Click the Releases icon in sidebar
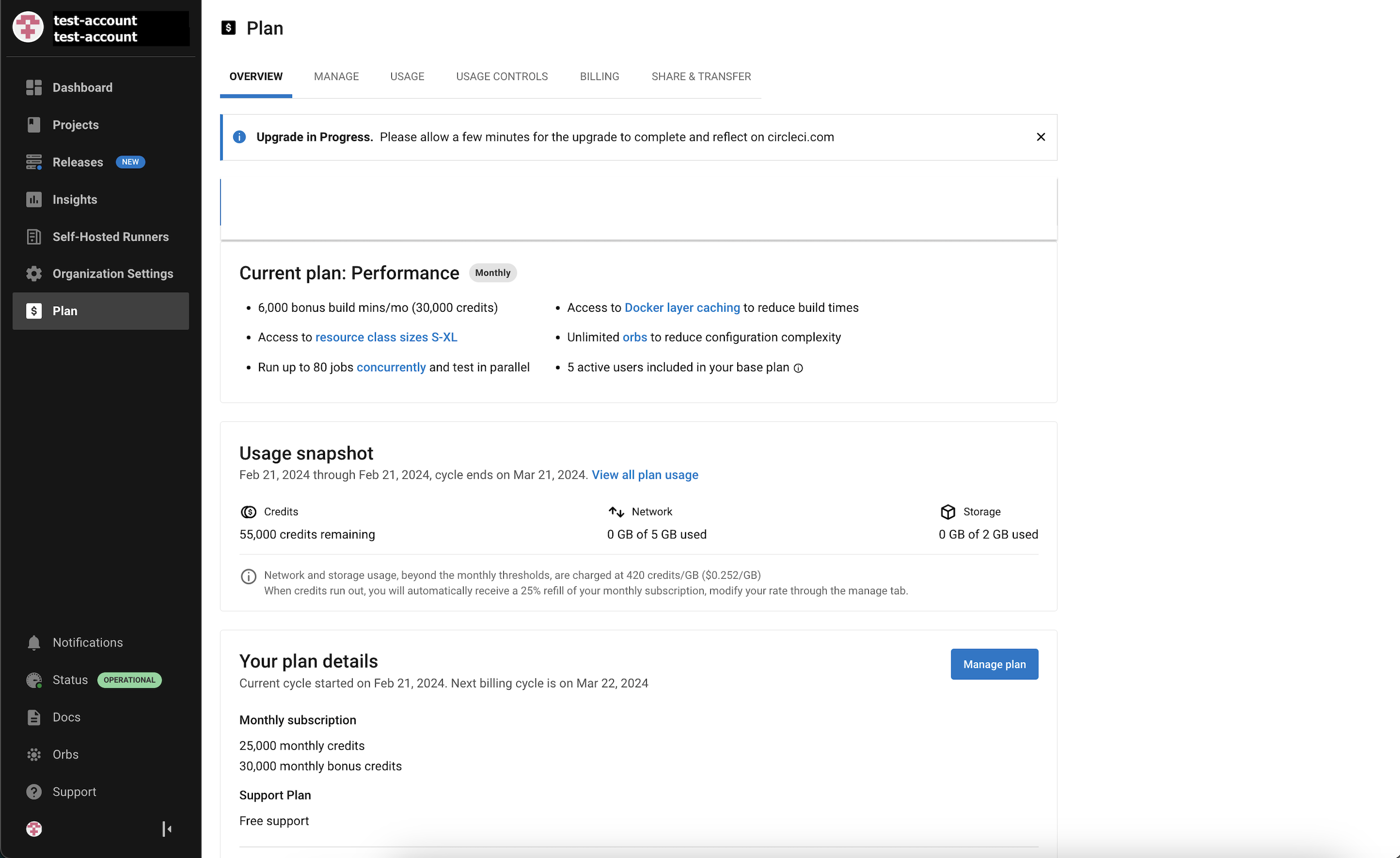 pos(34,162)
